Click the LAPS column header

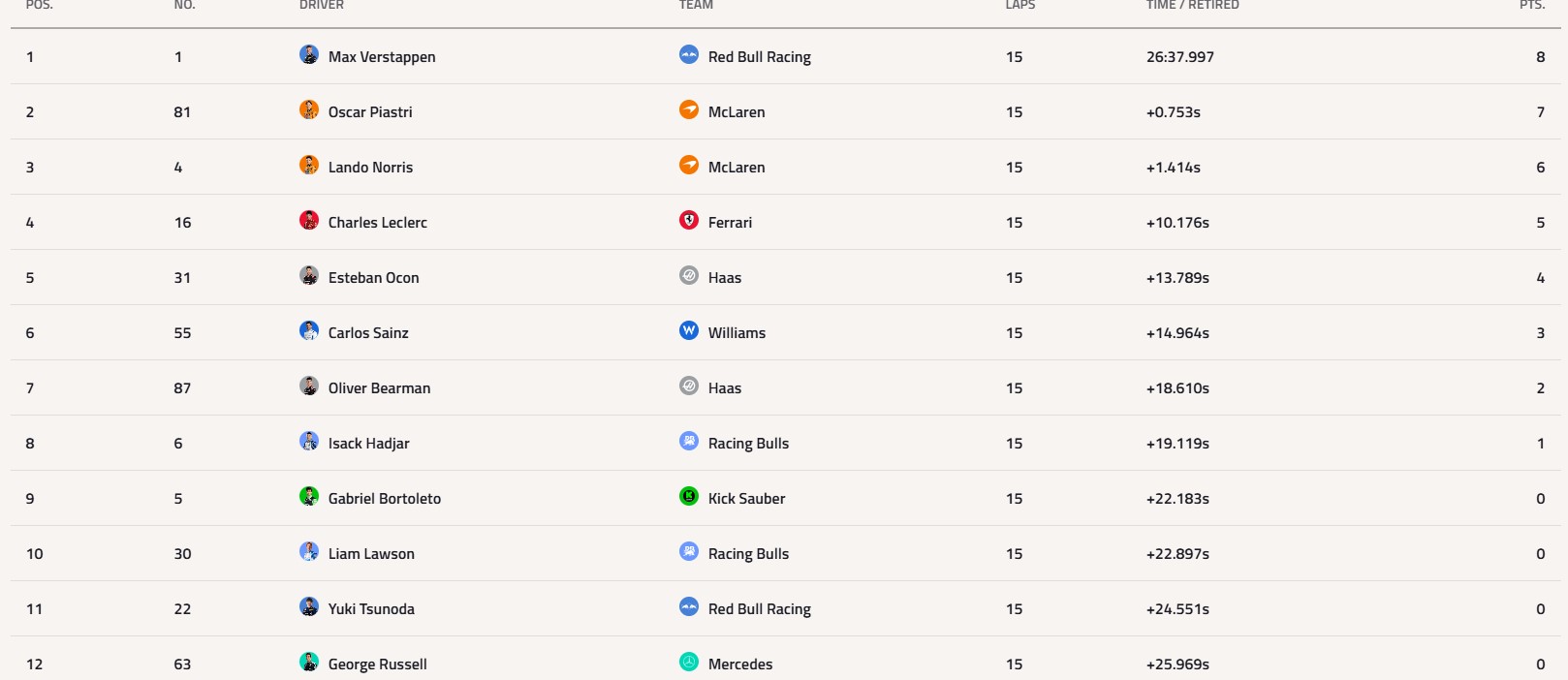point(1019,6)
